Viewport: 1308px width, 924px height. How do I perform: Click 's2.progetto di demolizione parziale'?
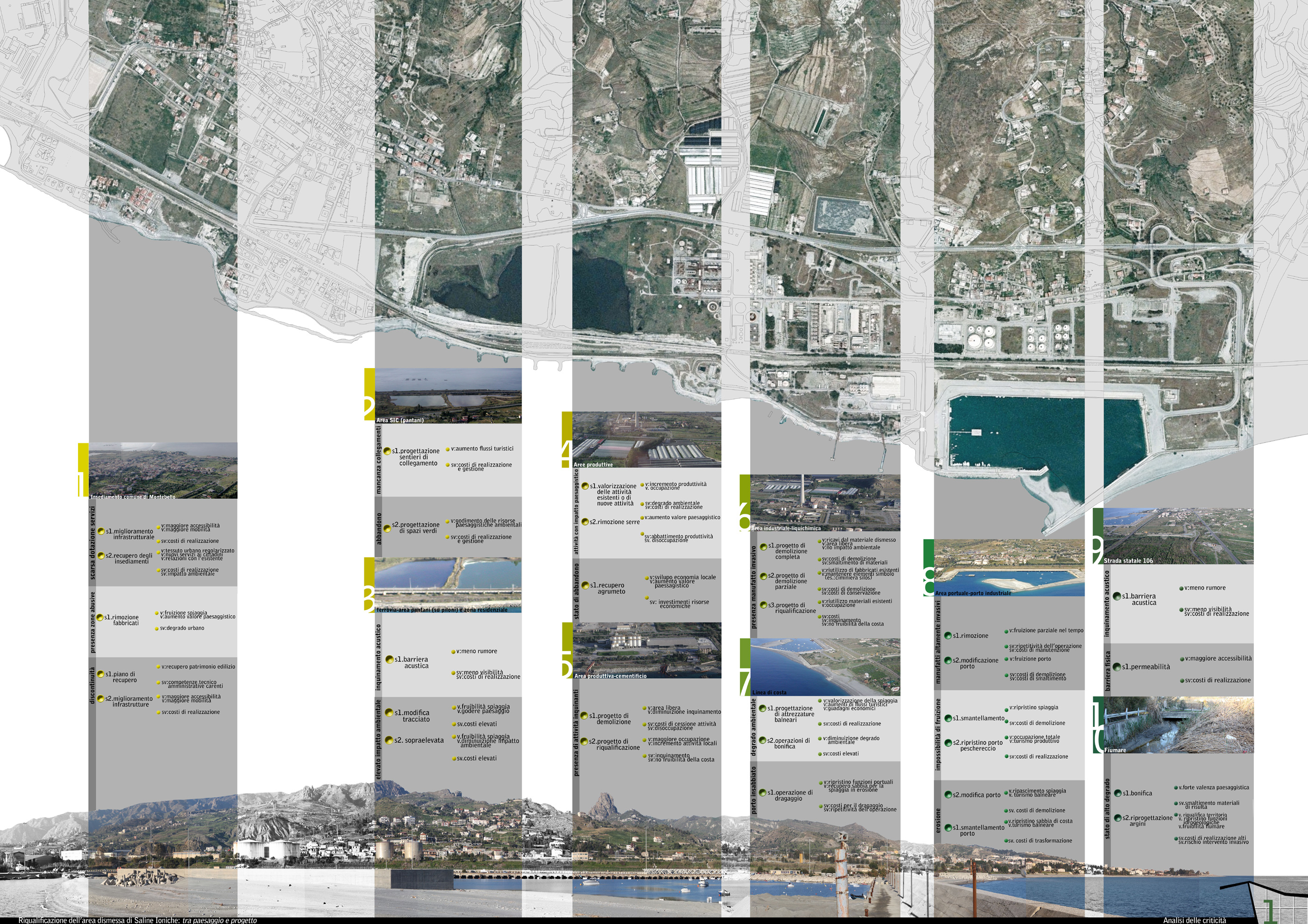tap(788, 581)
